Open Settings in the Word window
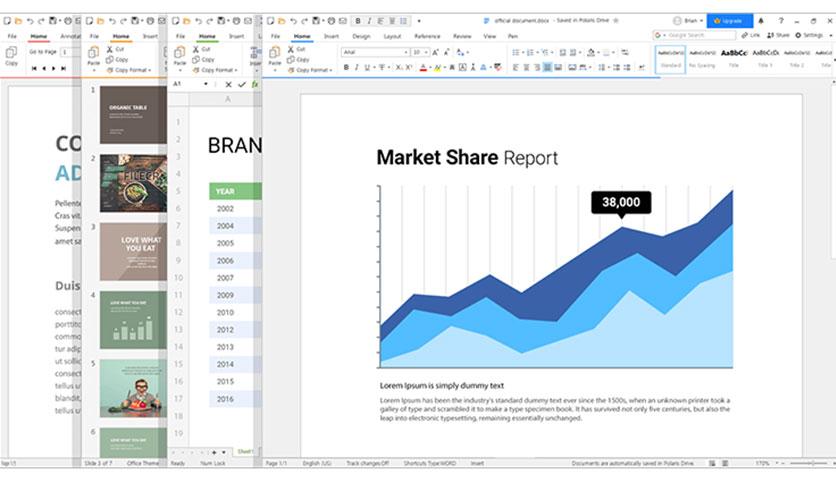Image resolution: width=836 pixels, height=484 pixels. 809,35
